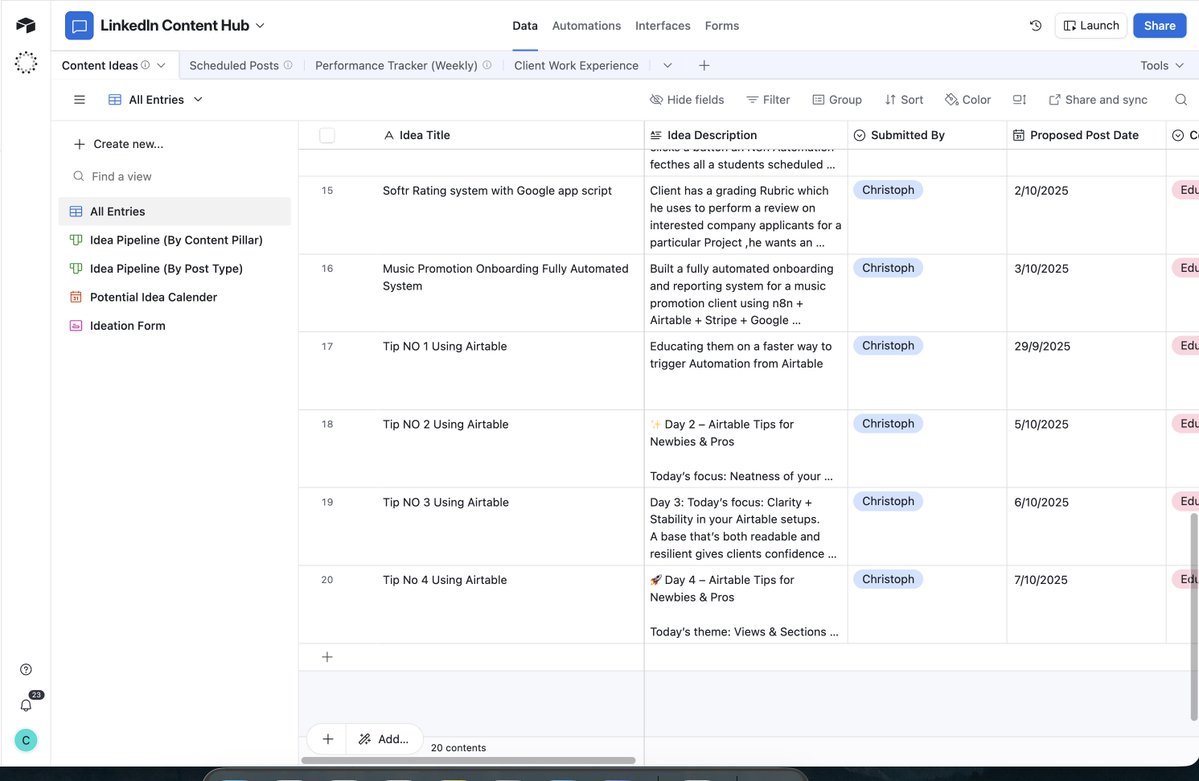Show info for Performance Tracker table
The width and height of the screenshot is (1199, 781).
[x=487, y=65]
